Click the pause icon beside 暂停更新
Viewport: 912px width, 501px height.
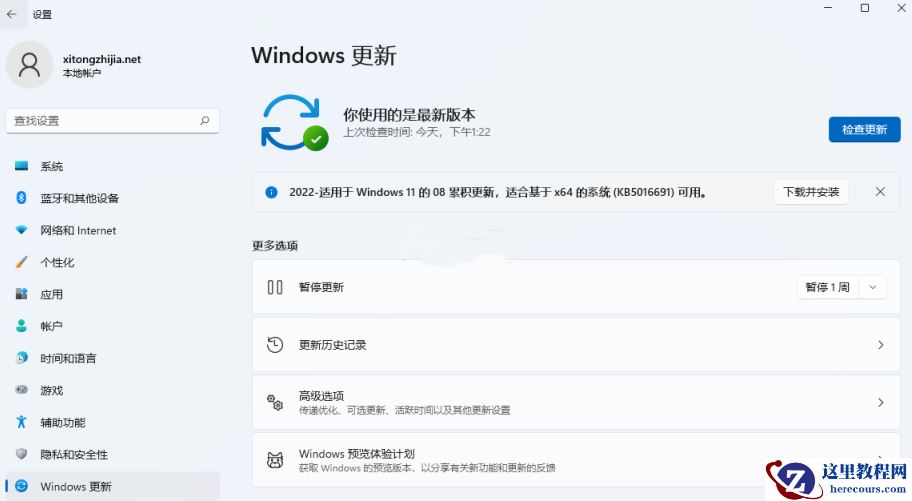(275, 287)
